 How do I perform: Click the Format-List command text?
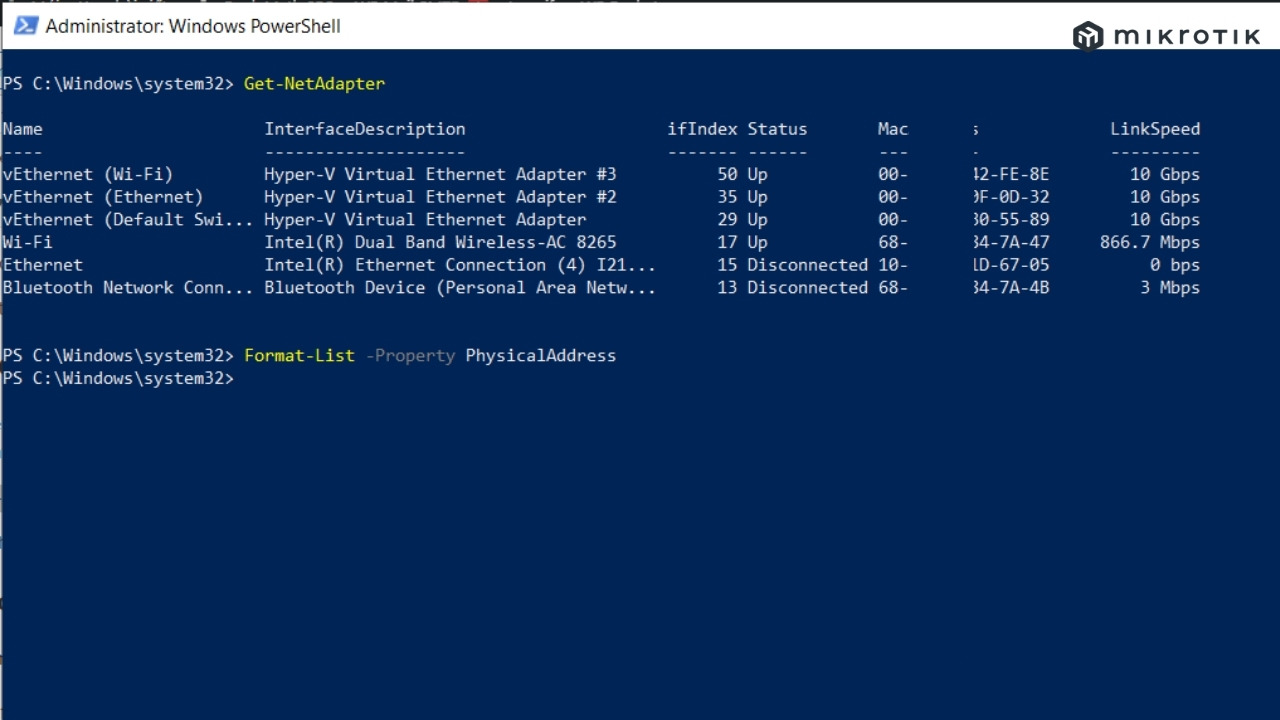299,356
